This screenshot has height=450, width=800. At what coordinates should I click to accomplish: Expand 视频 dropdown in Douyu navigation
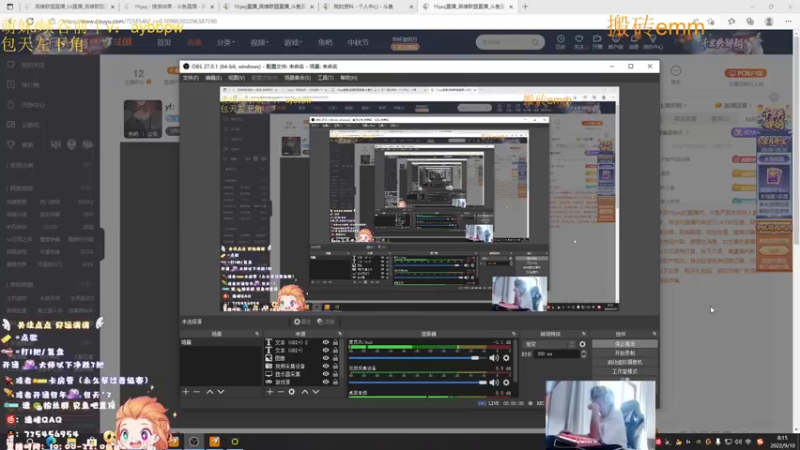pos(259,42)
